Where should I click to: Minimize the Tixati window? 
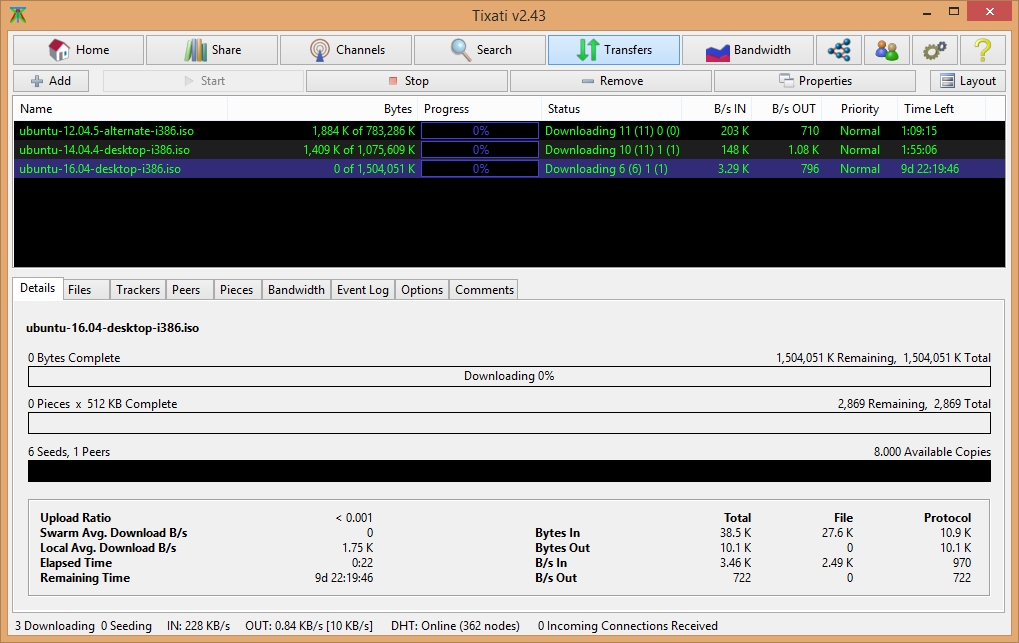(x=926, y=12)
